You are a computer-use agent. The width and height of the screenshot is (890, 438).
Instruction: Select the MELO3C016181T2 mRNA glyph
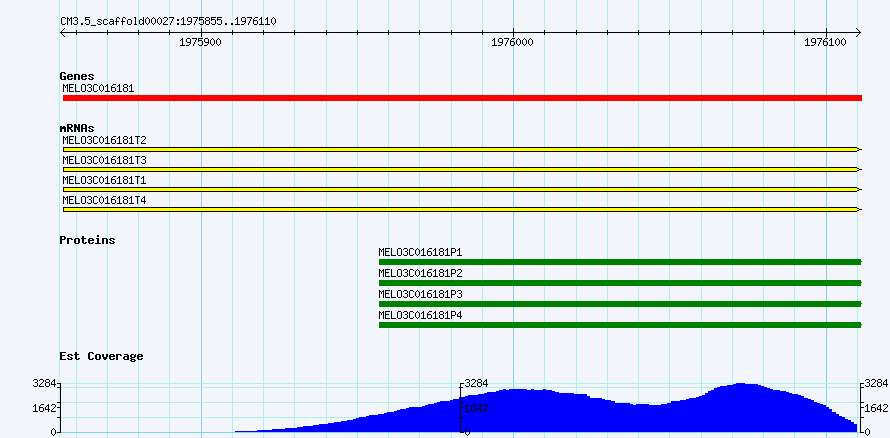coord(462,149)
